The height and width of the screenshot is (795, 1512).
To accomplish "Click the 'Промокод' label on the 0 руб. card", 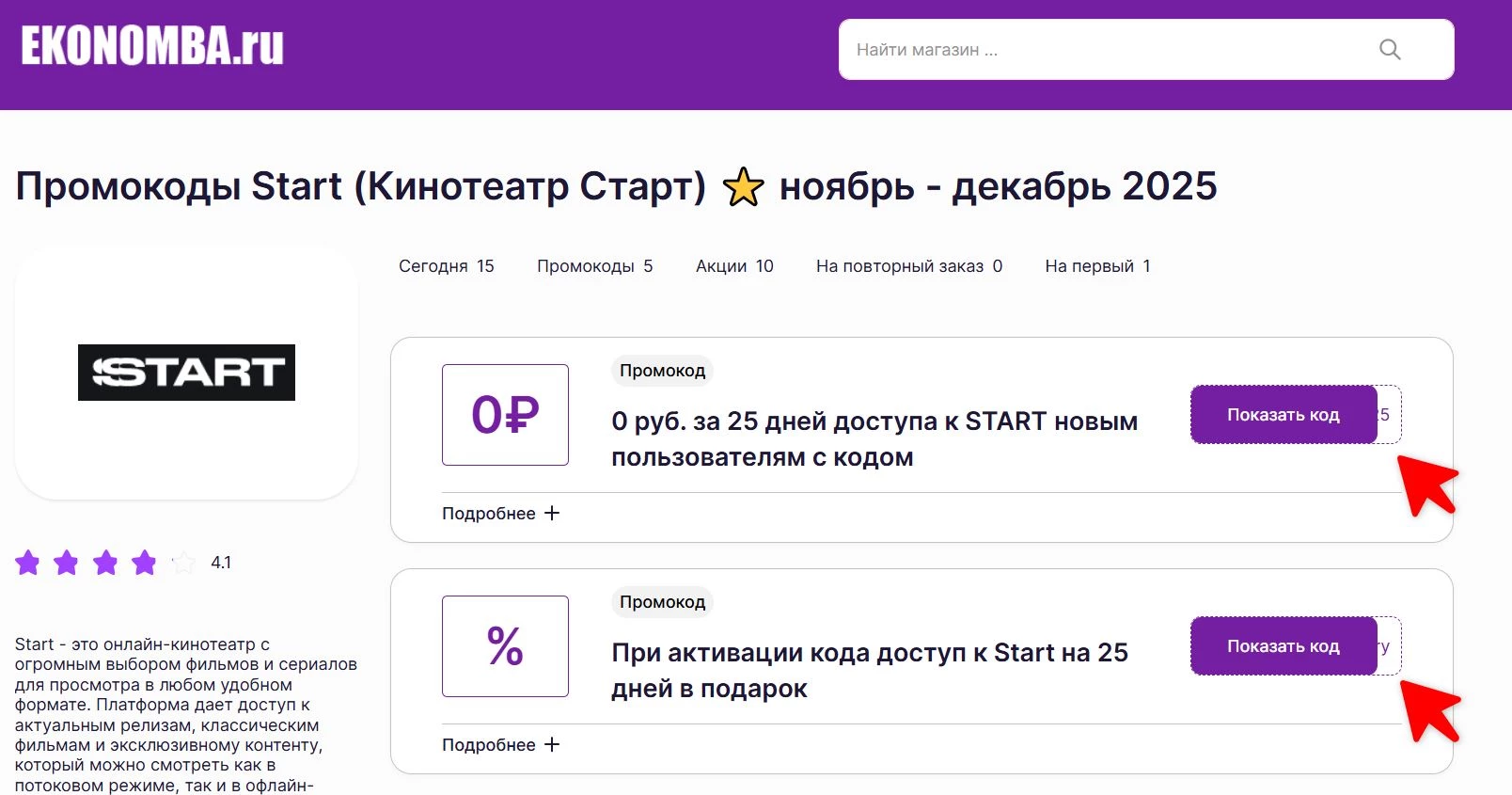I will pos(662,371).
